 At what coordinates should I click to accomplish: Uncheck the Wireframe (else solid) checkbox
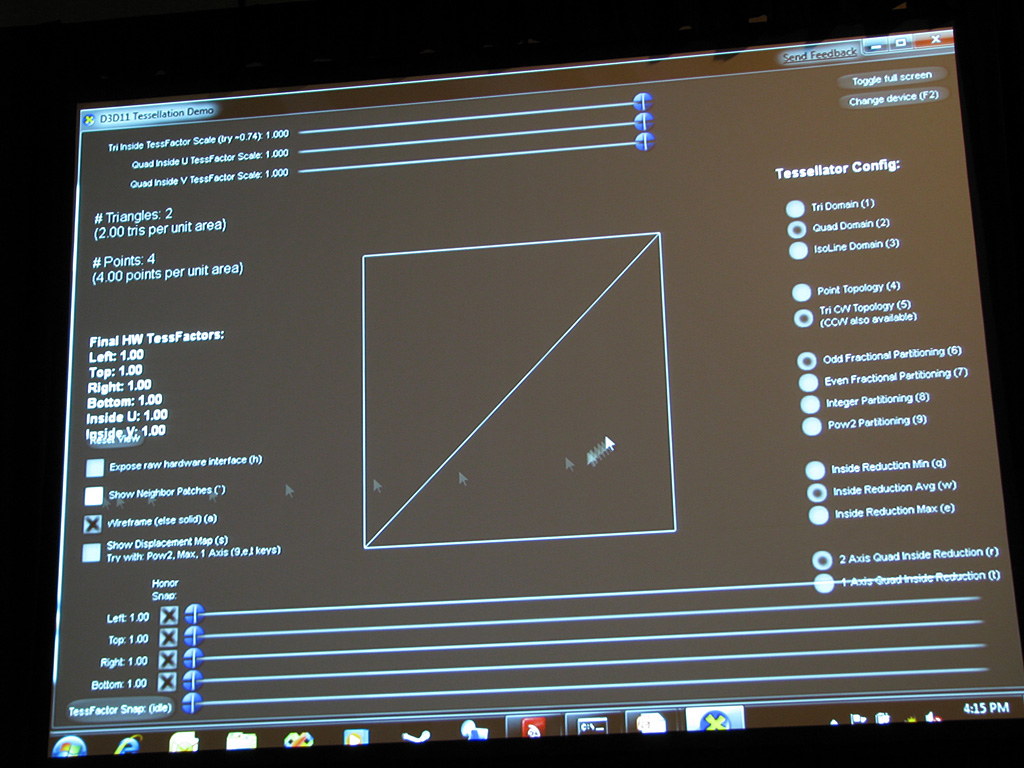[x=93, y=524]
